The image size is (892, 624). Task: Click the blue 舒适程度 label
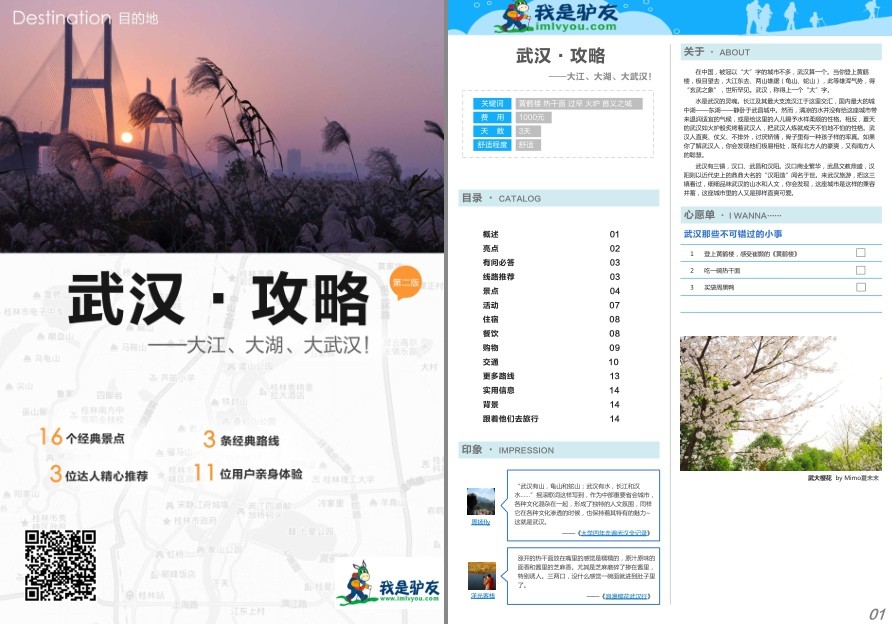point(492,145)
